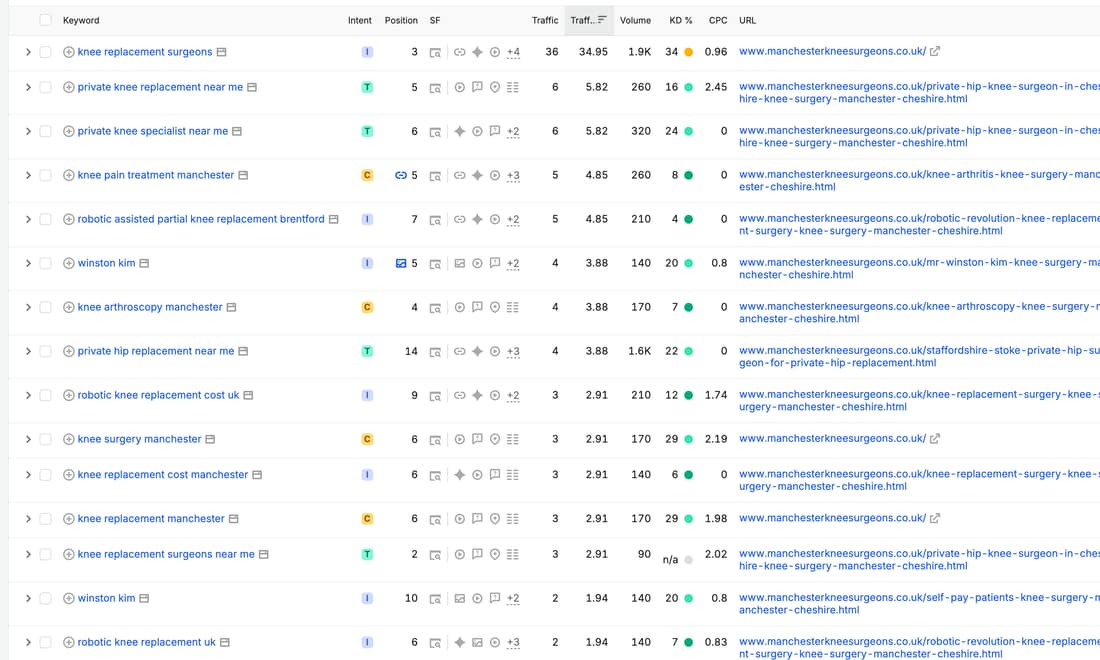The image size is (1100, 660).
Task: Expand the 'knee replacement surgeons near me' row
Action: [x=28, y=555]
